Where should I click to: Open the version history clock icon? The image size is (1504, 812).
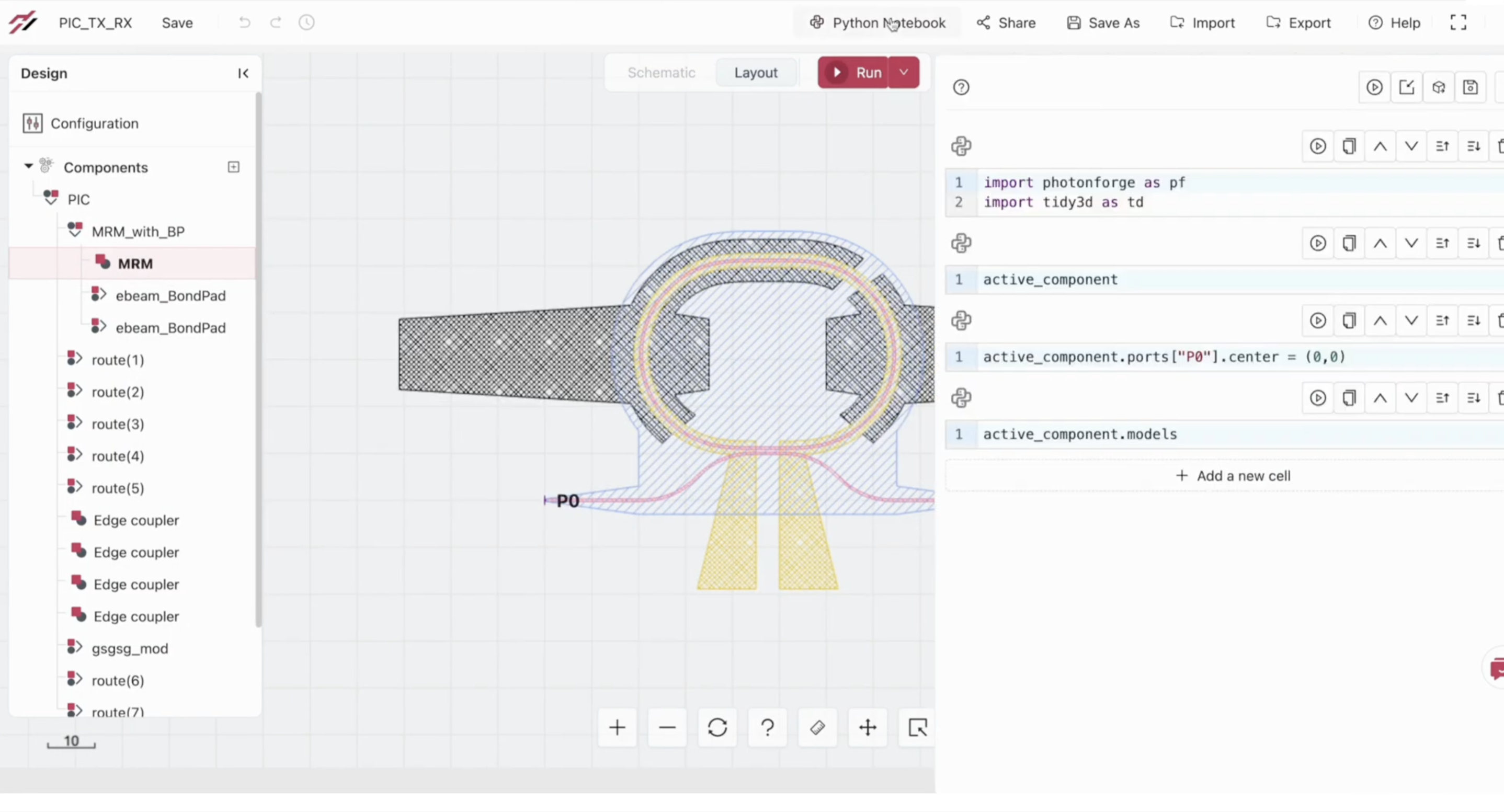pyautogui.click(x=306, y=23)
